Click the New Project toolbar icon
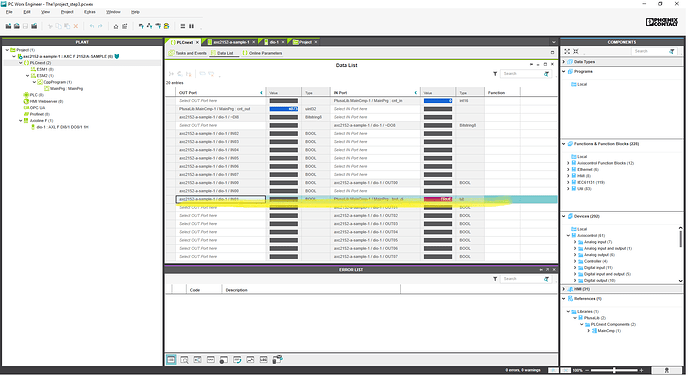This screenshot has height=376, width=690. (x=8, y=26)
